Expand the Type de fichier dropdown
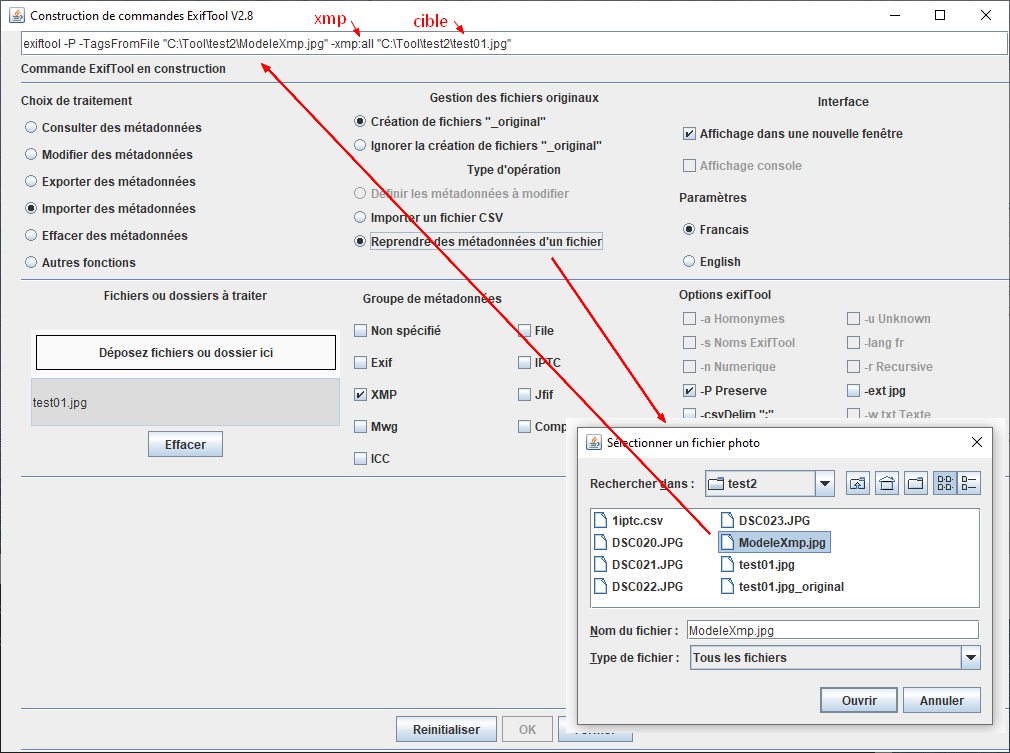The height and width of the screenshot is (753, 1010). coord(971,658)
